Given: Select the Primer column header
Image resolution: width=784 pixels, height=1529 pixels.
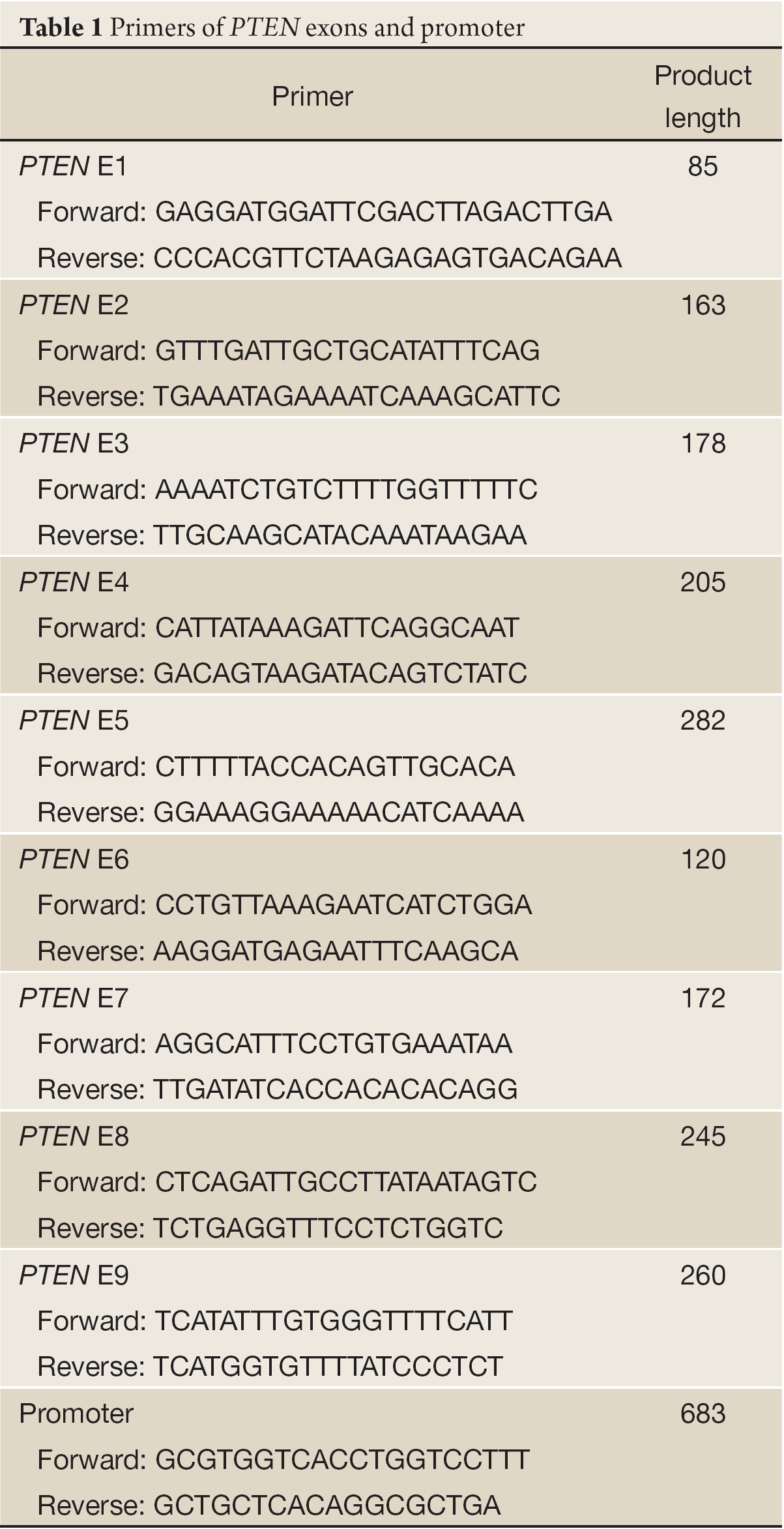Looking at the screenshot, I should 312,96.
